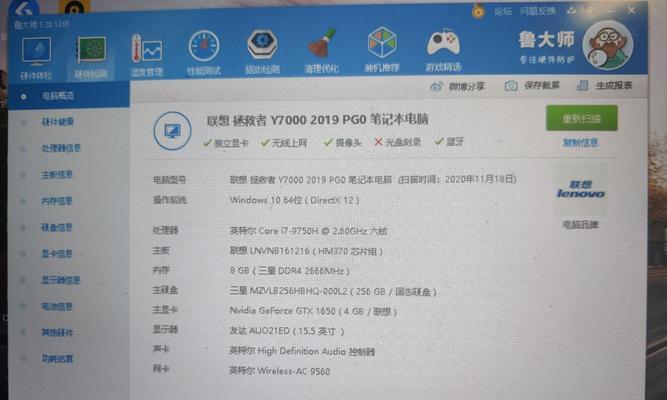This screenshot has width=667, height=400.
Task: Open the 硬件体检 hardware checkup tool
Action: pos(36,57)
